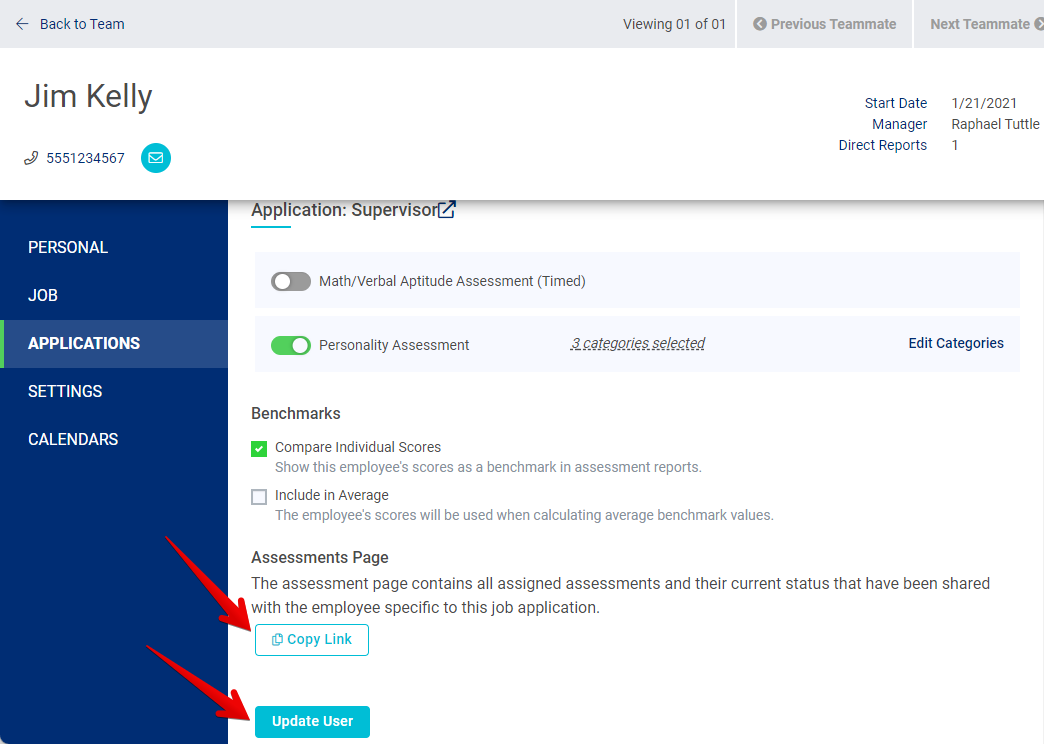The height and width of the screenshot is (744, 1044).
Task: Open the PERSONAL section in the sidebar
Action: click(67, 247)
